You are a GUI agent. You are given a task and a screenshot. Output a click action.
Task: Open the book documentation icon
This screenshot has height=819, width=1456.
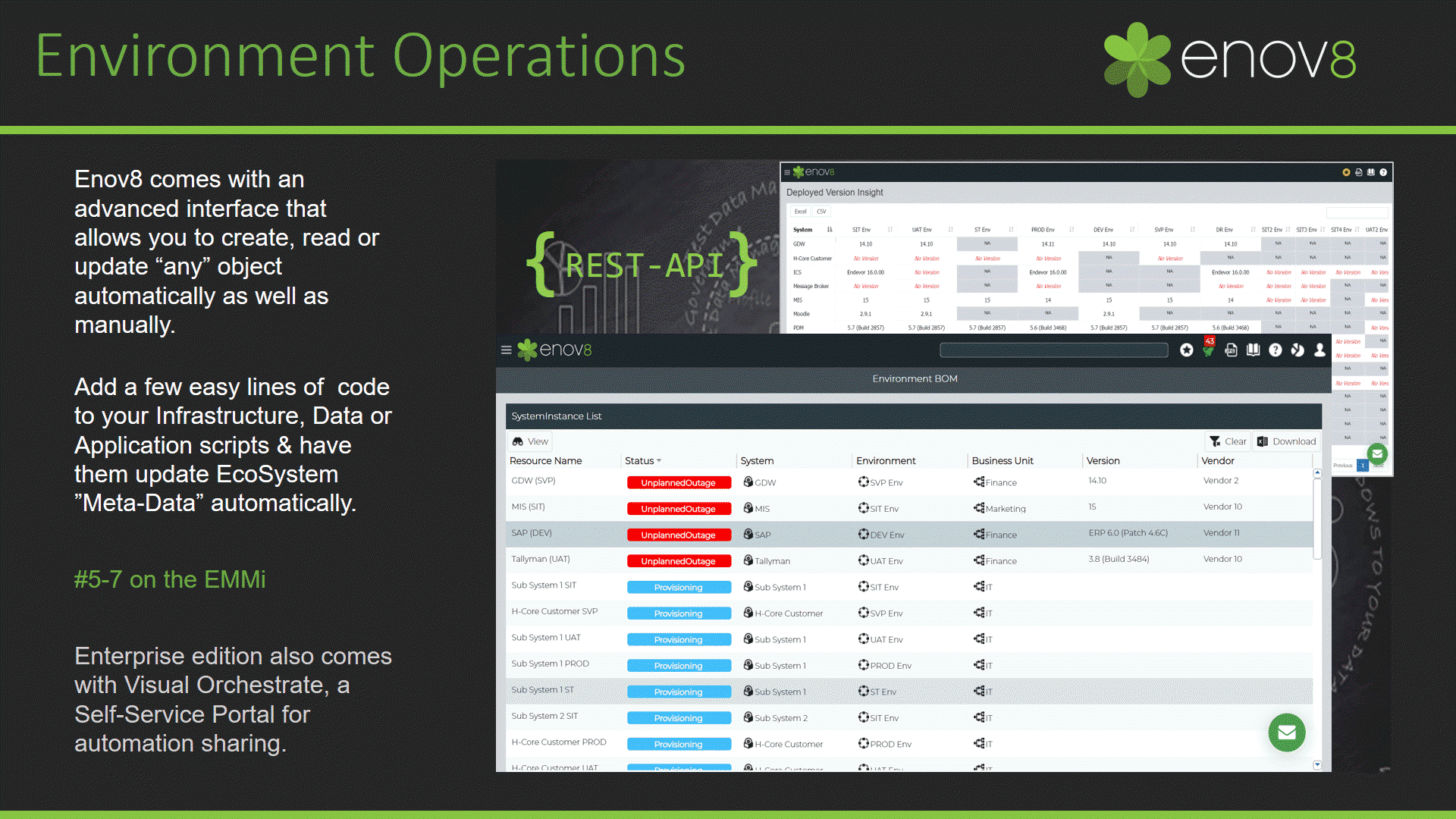(1254, 350)
